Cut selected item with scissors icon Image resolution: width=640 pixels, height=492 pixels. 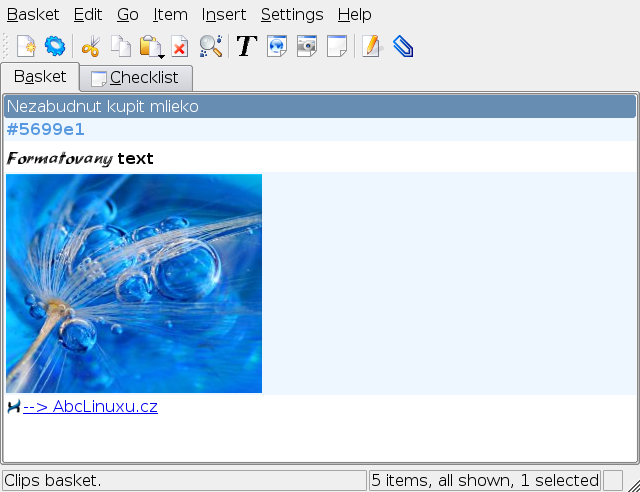pyautogui.click(x=91, y=46)
